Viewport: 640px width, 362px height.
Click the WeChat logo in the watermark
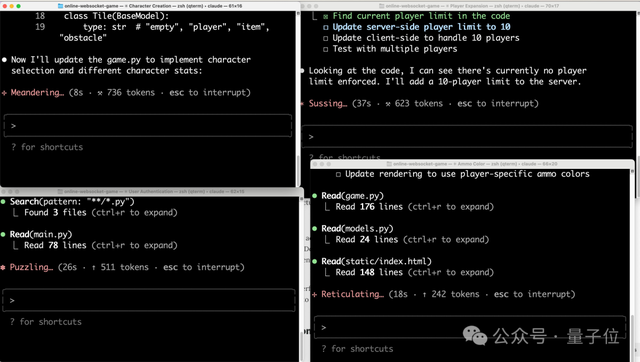[475, 335]
